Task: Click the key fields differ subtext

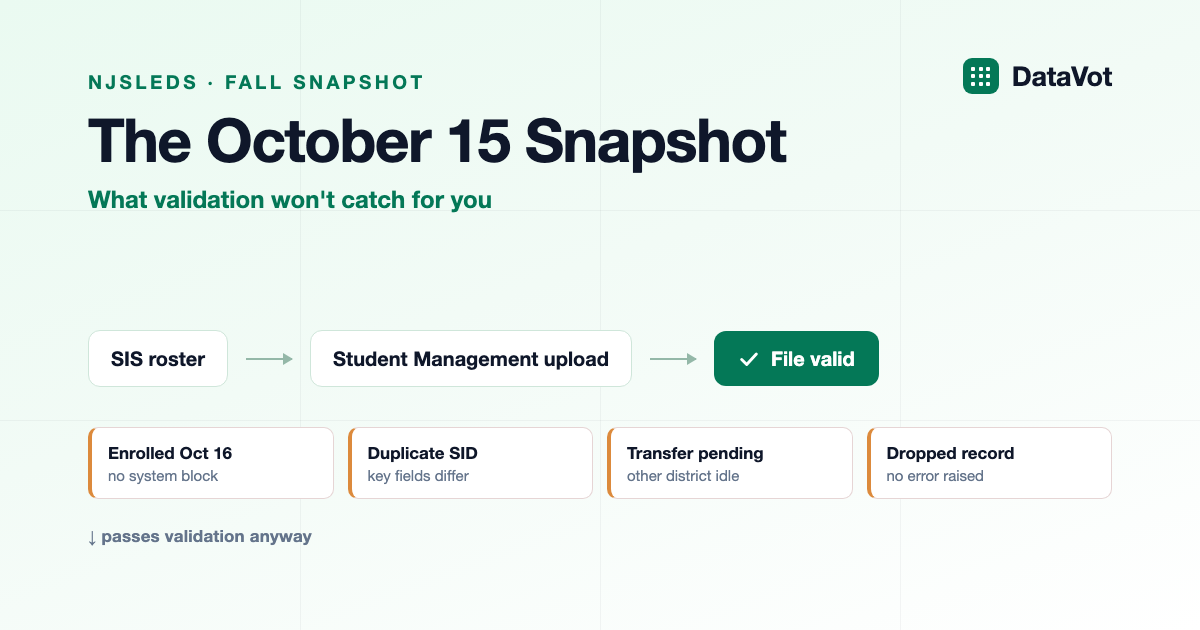Action: [x=418, y=476]
